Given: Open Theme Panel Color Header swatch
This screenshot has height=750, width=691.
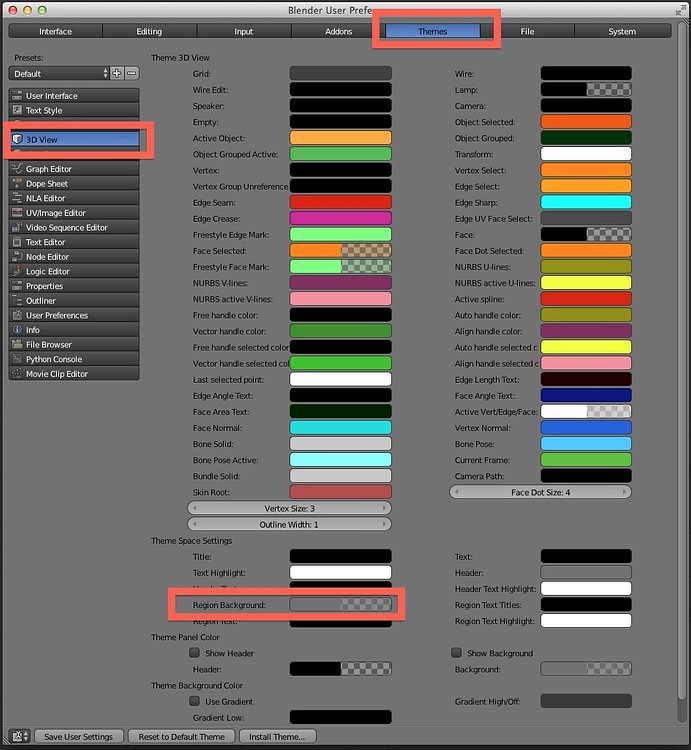Looking at the screenshot, I should pos(340,669).
